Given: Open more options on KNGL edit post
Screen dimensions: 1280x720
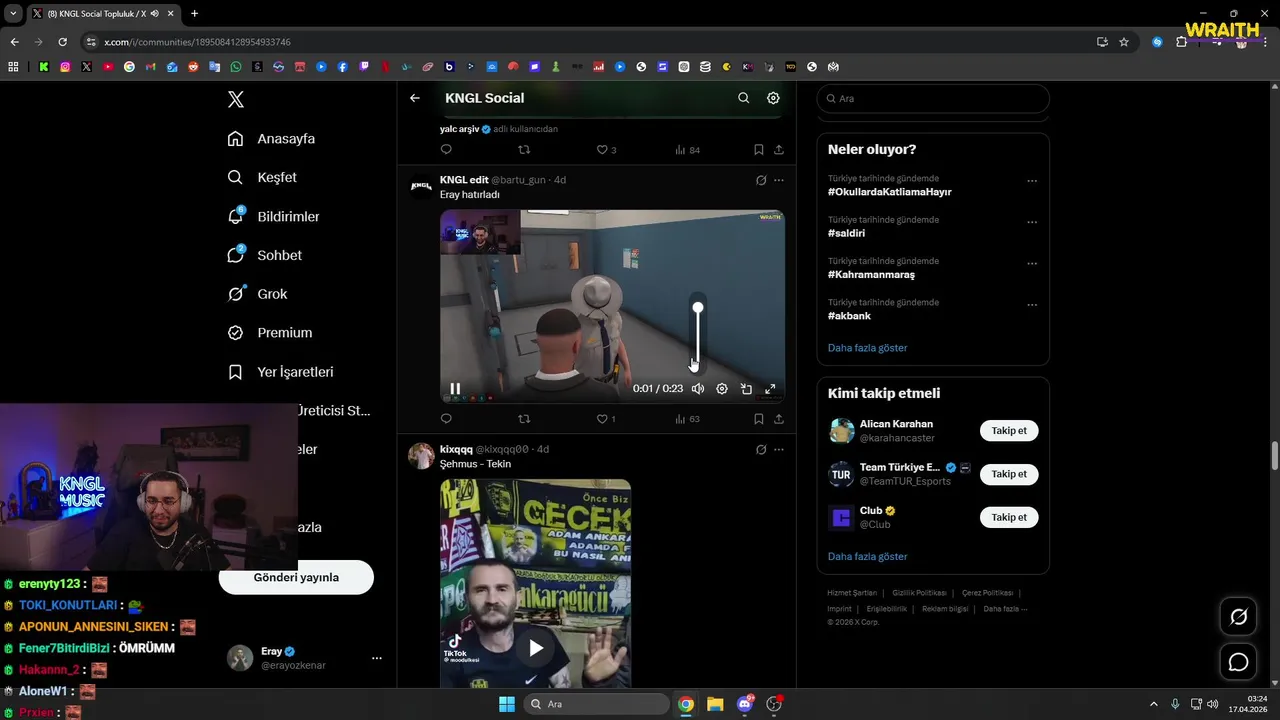Looking at the screenshot, I should 779,180.
